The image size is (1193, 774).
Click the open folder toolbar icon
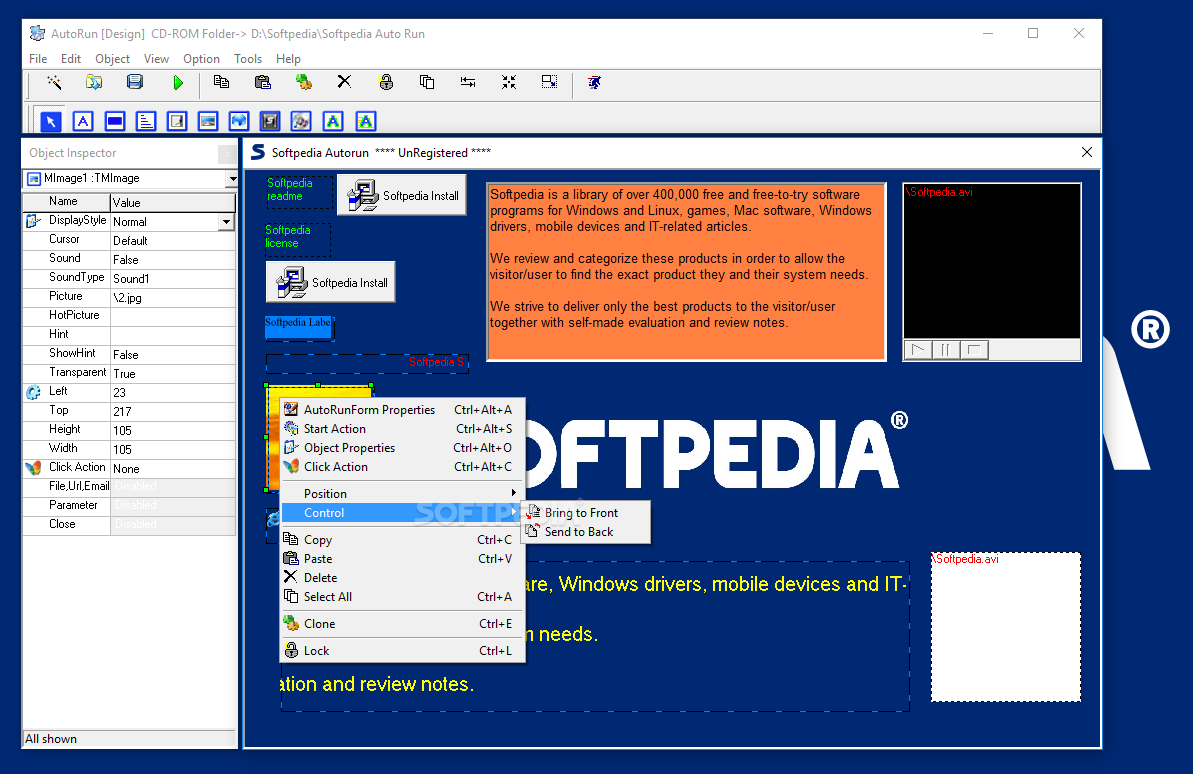click(94, 82)
